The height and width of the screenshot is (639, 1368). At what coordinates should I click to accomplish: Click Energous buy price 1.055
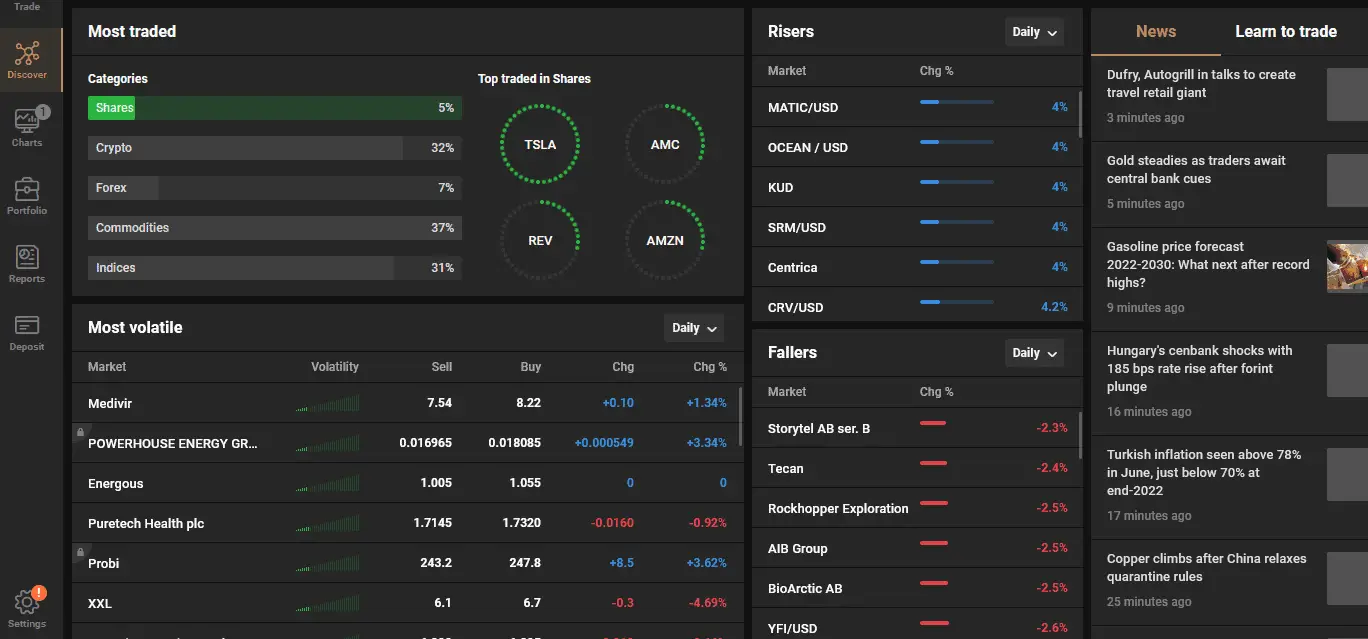525,483
